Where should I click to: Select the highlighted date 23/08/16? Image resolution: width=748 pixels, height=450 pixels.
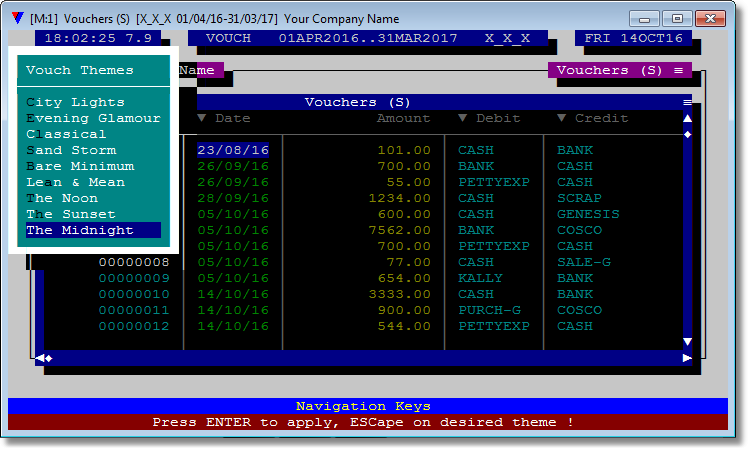[233, 150]
